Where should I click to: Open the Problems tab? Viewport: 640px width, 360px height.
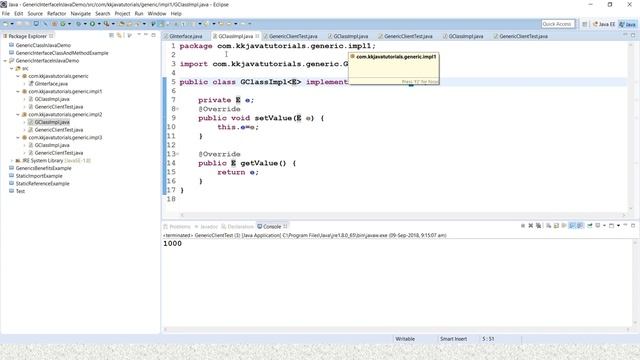(x=177, y=227)
